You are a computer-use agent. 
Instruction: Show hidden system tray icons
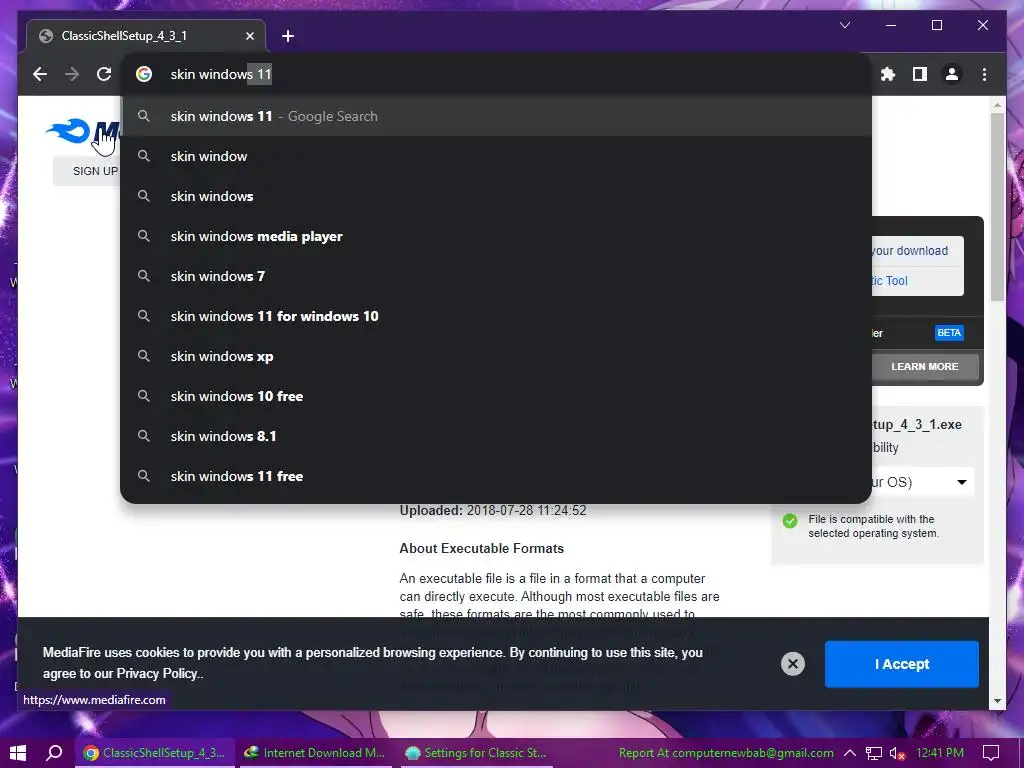tap(850, 753)
